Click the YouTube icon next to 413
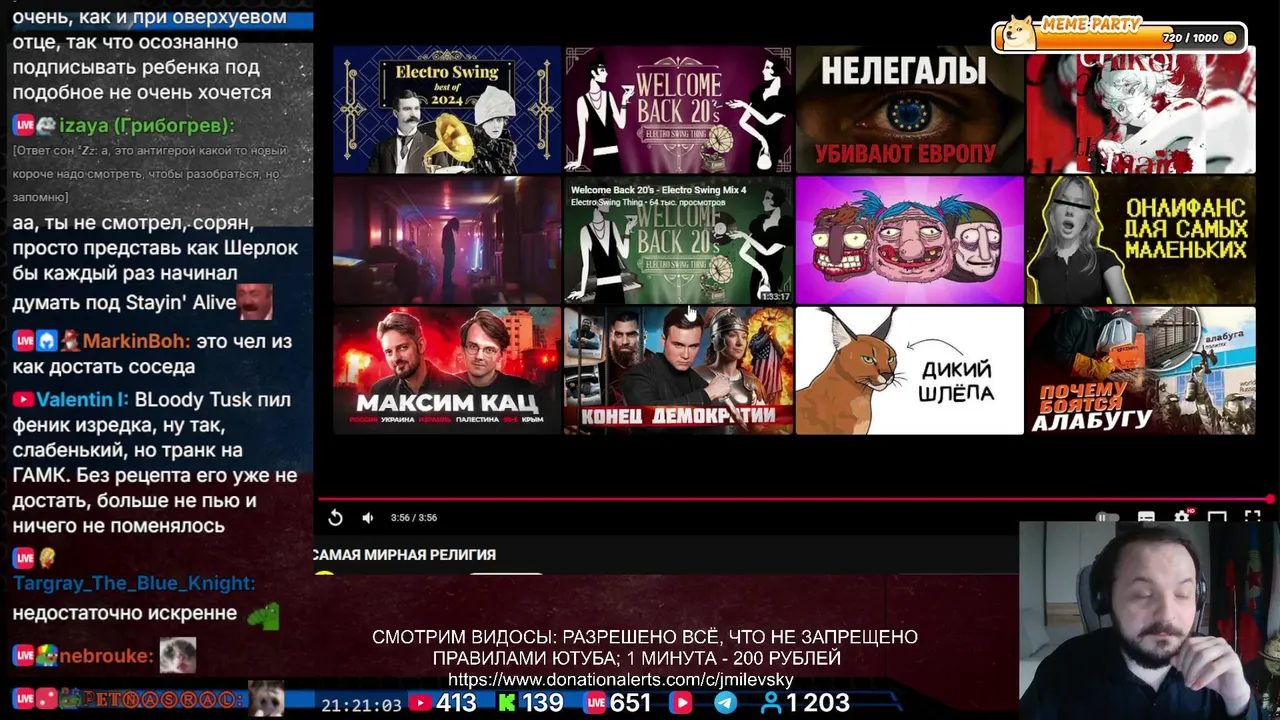 420,703
